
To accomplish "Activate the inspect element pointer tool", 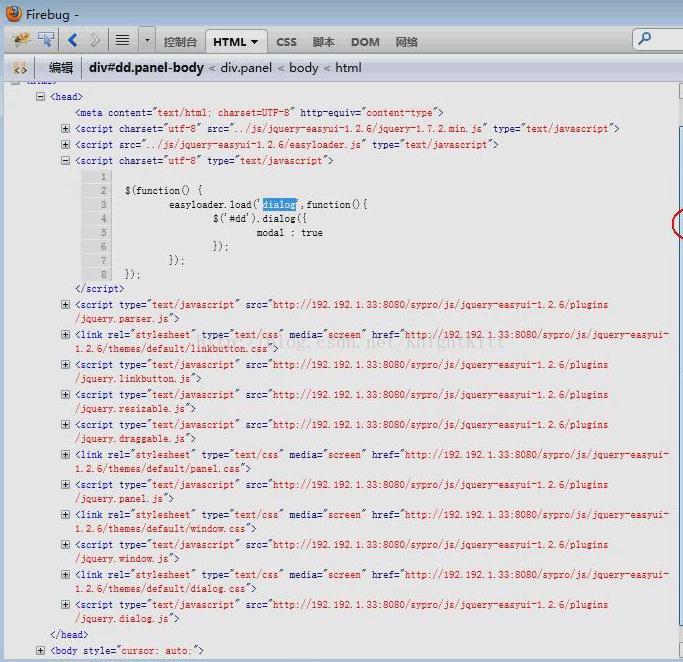I will tap(45, 40).
